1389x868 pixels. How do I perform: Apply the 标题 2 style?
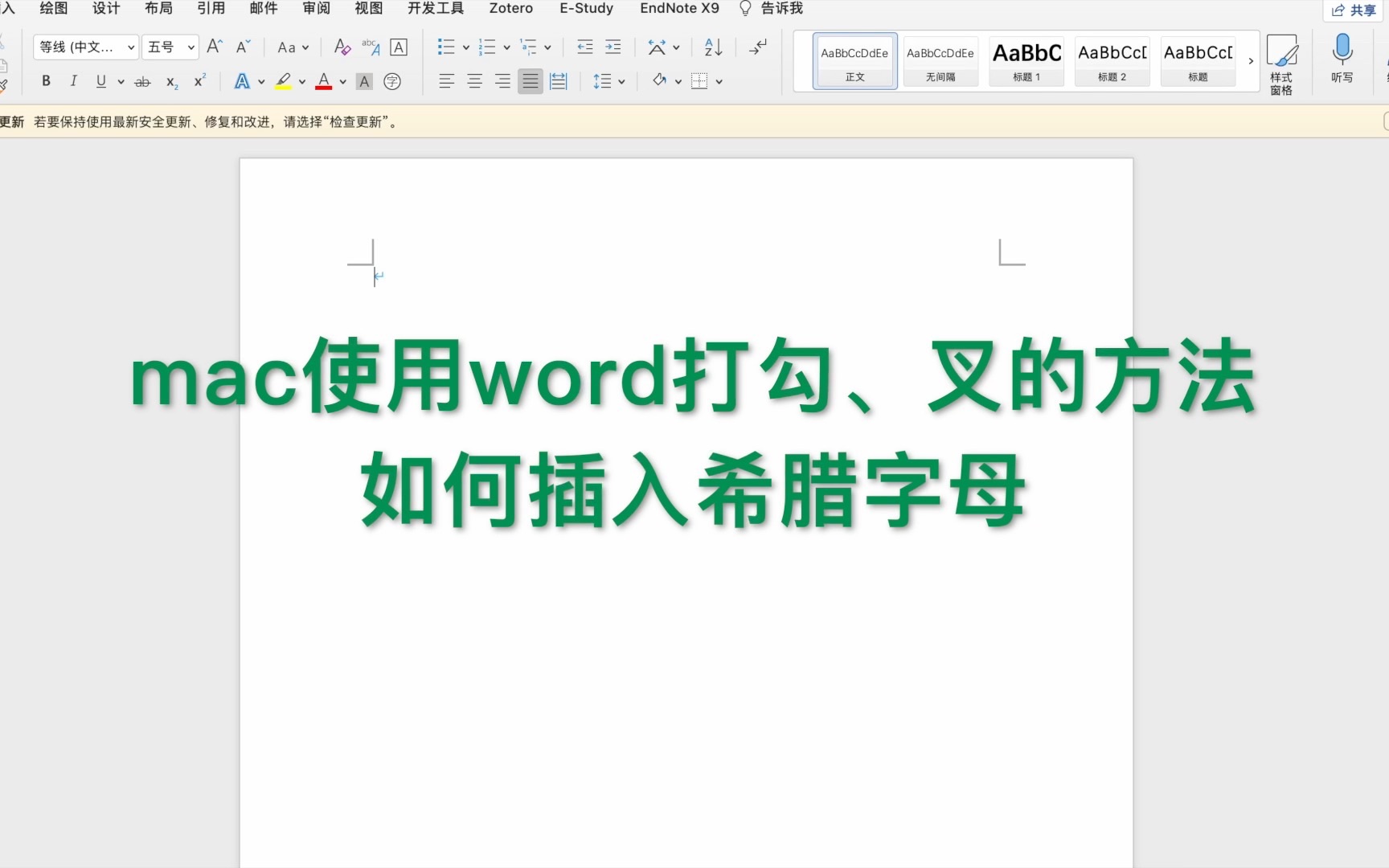(1112, 61)
